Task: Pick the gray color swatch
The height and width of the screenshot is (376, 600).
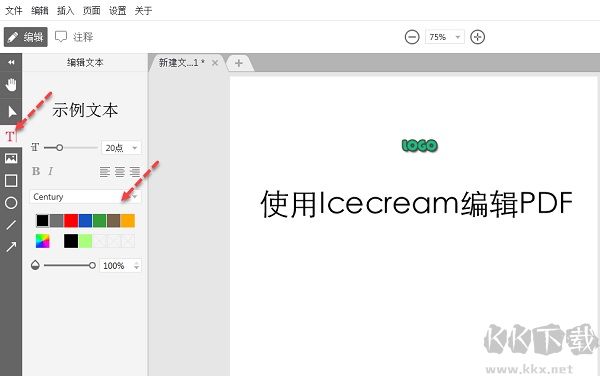Action: (57, 221)
